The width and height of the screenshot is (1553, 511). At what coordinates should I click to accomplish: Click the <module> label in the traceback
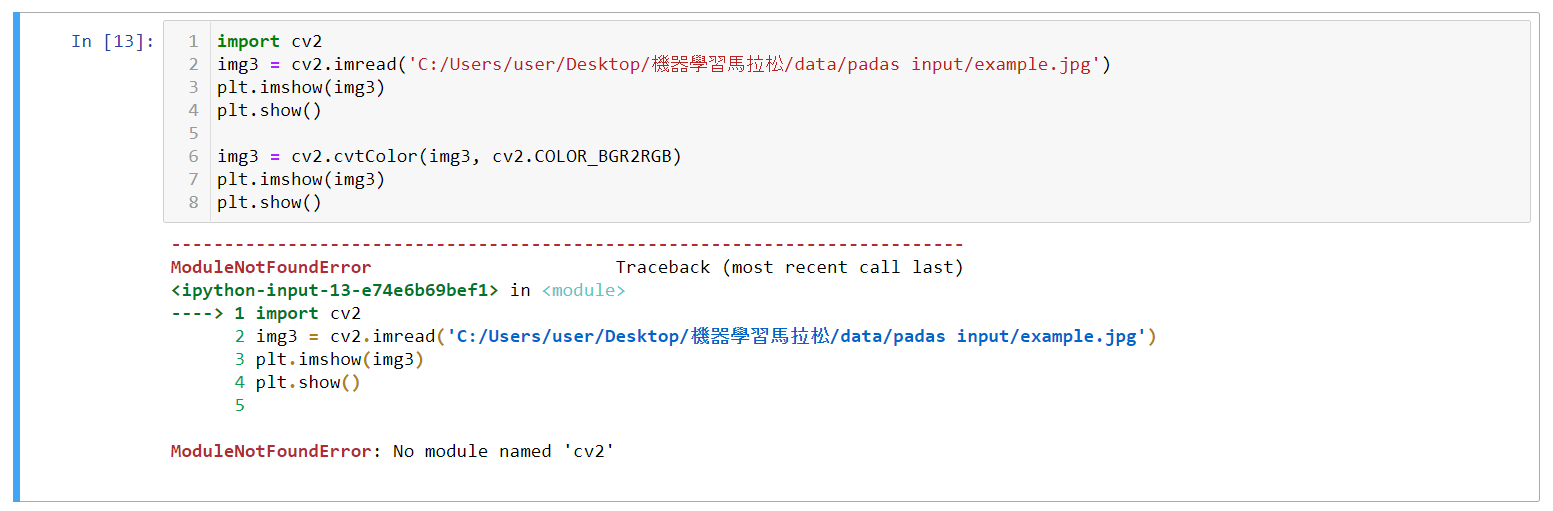[584, 290]
